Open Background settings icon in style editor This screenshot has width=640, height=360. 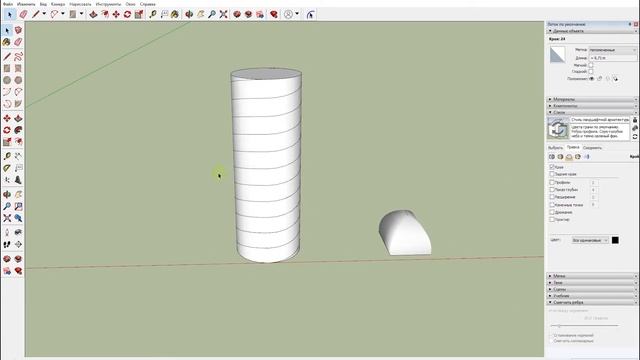569,157
